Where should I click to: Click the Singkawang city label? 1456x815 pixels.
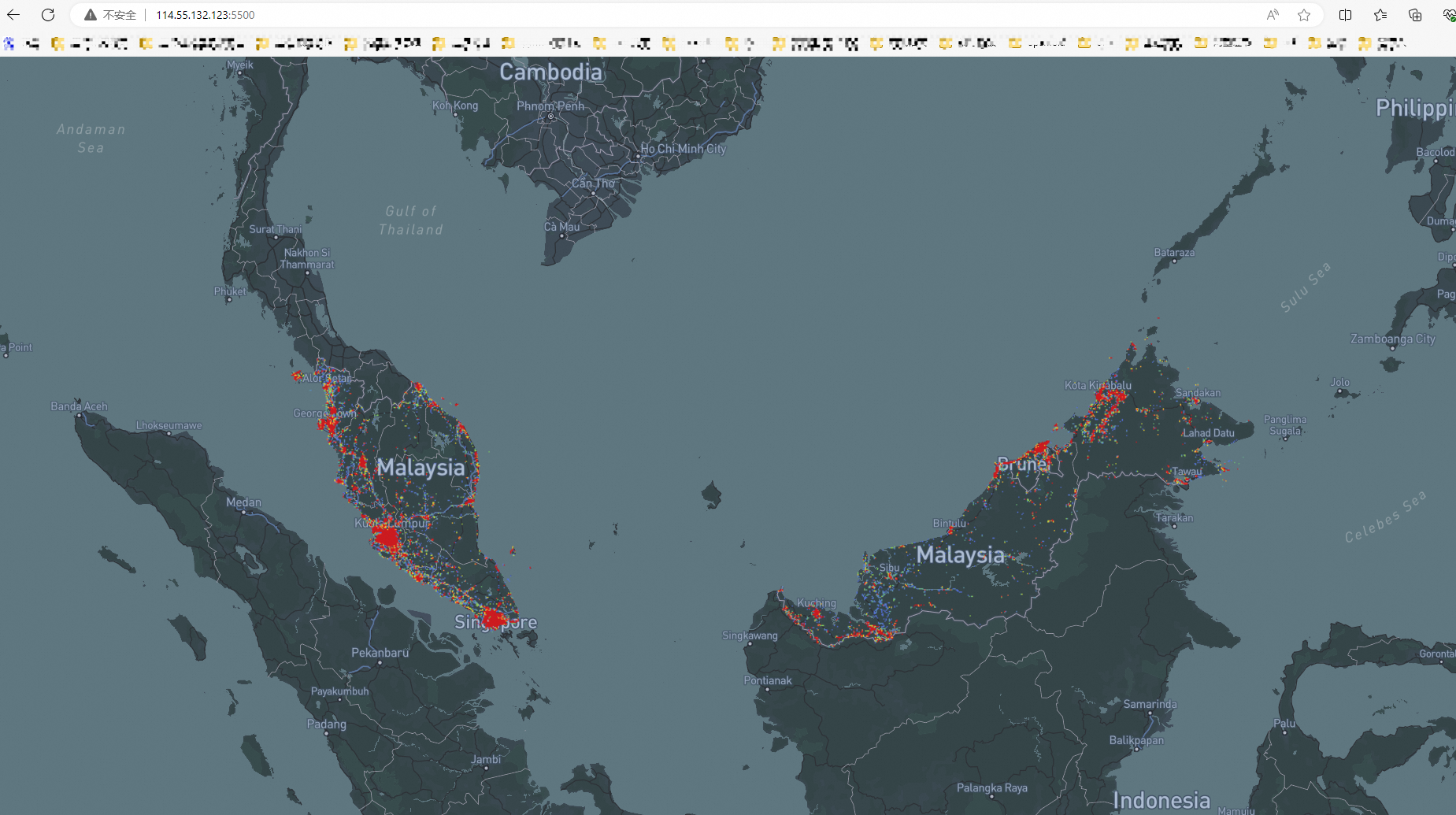click(750, 635)
